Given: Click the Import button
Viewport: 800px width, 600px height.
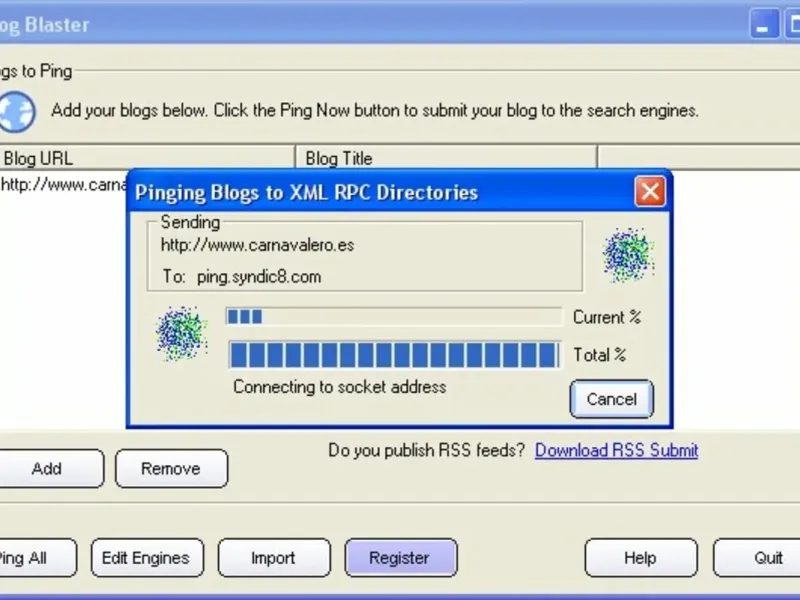Looking at the screenshot, I should point(274,558).
